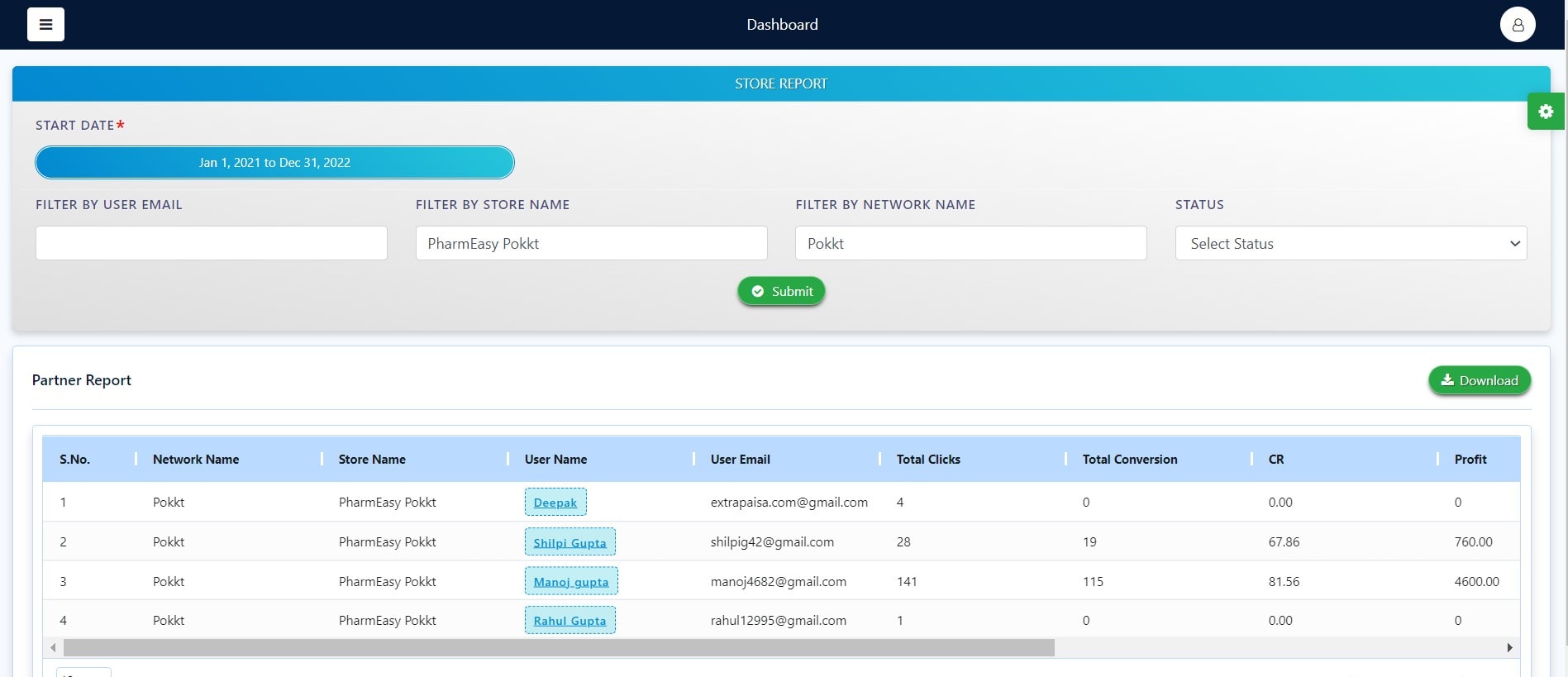Download the Partner Report
The width and height of the screenshot is (1568, 677).
click(1480, 380)
